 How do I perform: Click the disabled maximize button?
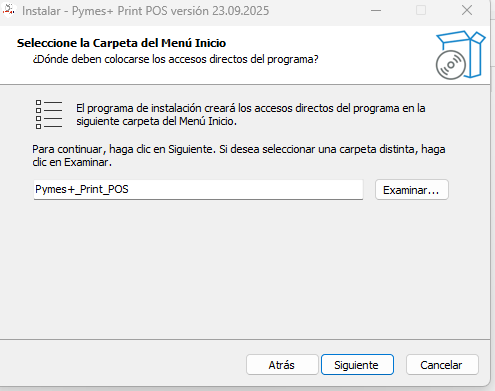coord(421,11)
